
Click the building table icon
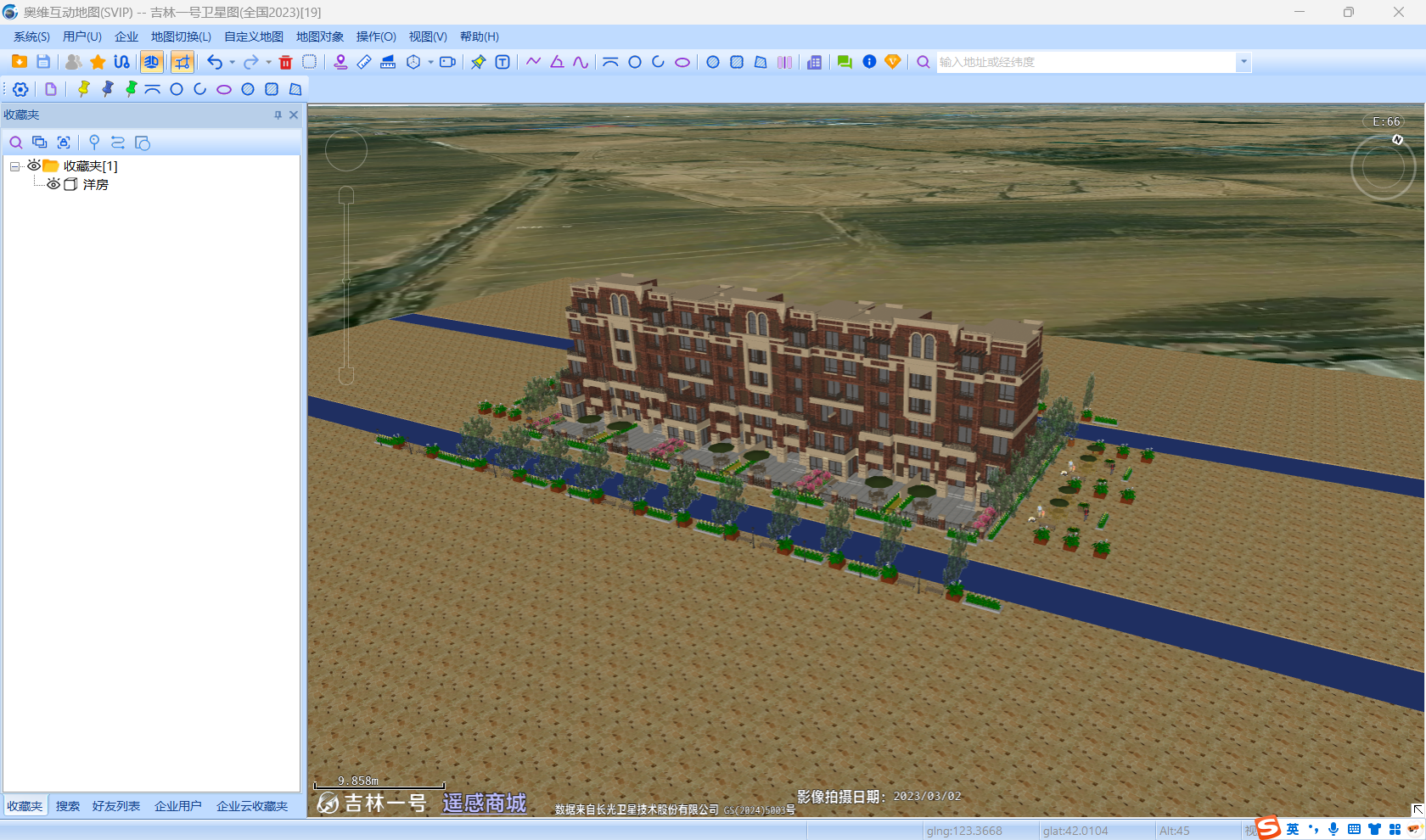pos(815,62)
